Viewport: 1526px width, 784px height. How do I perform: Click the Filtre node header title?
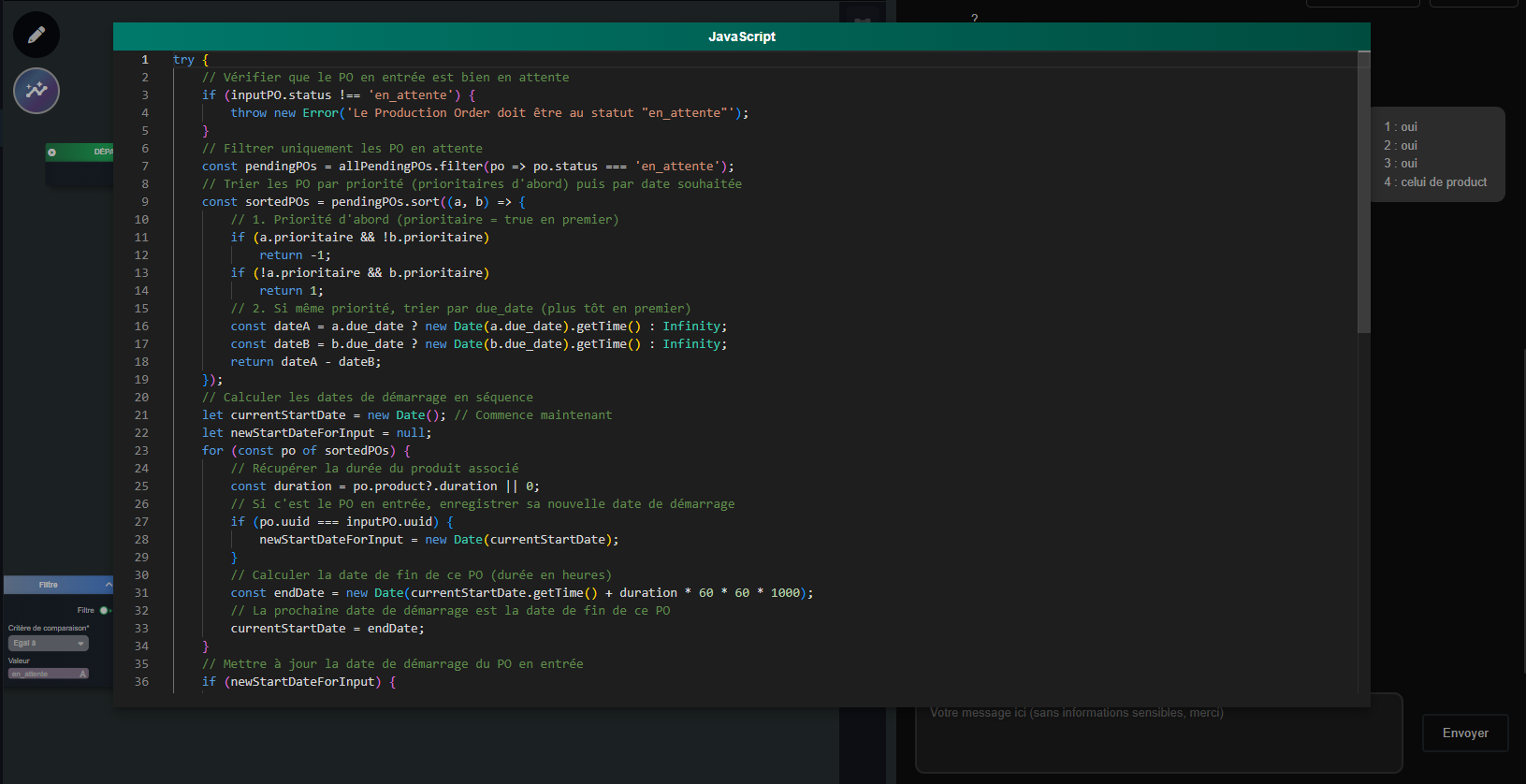[x=49, y=585]
